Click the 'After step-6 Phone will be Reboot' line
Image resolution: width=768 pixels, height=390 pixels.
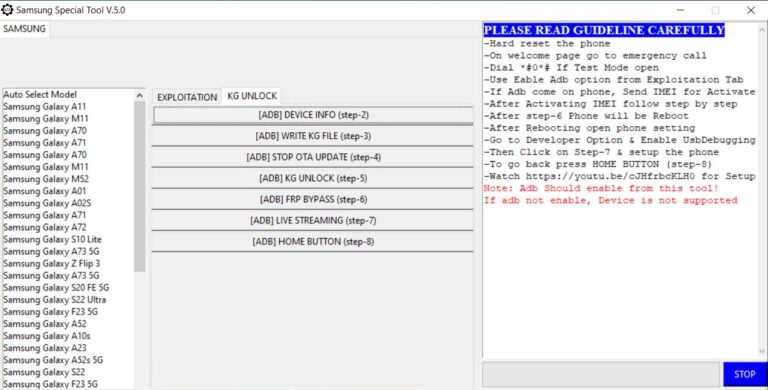[x=586, y=116]
